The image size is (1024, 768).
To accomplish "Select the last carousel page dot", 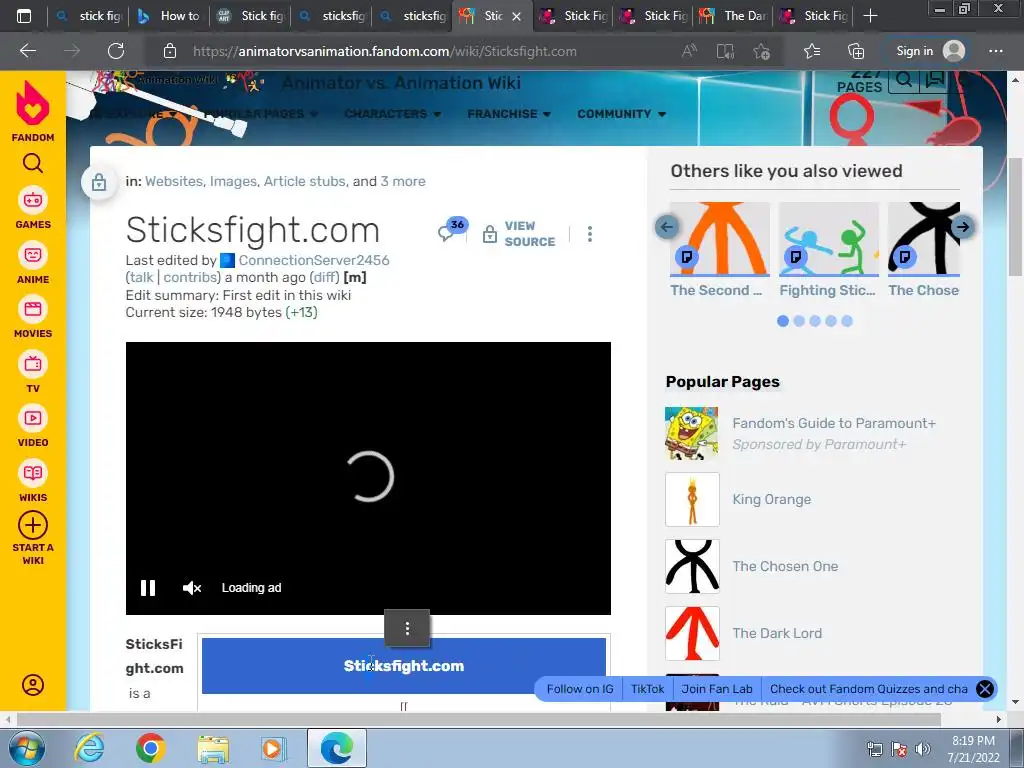I will 847,321.
